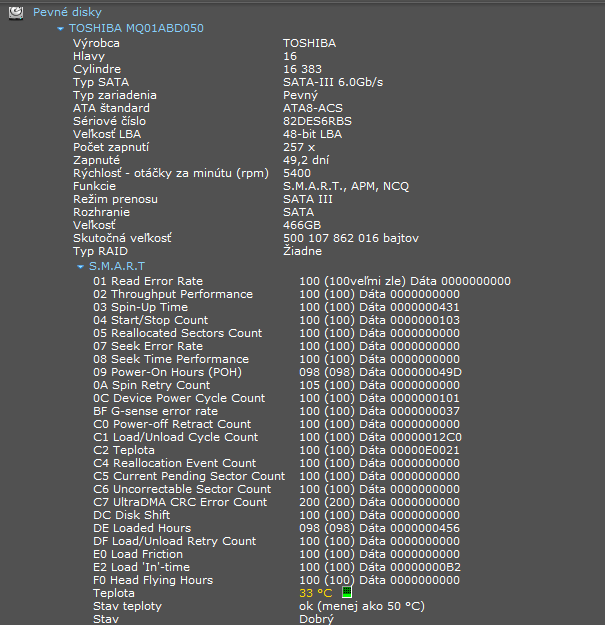
Task: Click the Typ zariadenia value Pevný
Action: pyautogui.click(x=300, y=95)
